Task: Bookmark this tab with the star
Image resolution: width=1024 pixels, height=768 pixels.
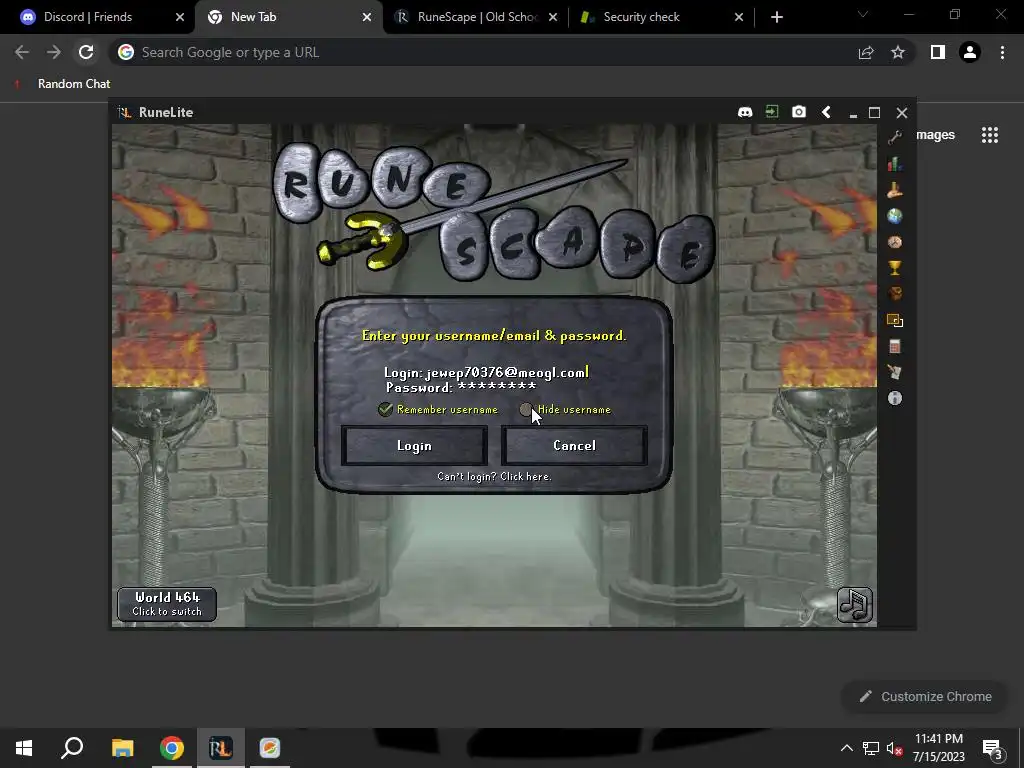Action: (898, 52)
